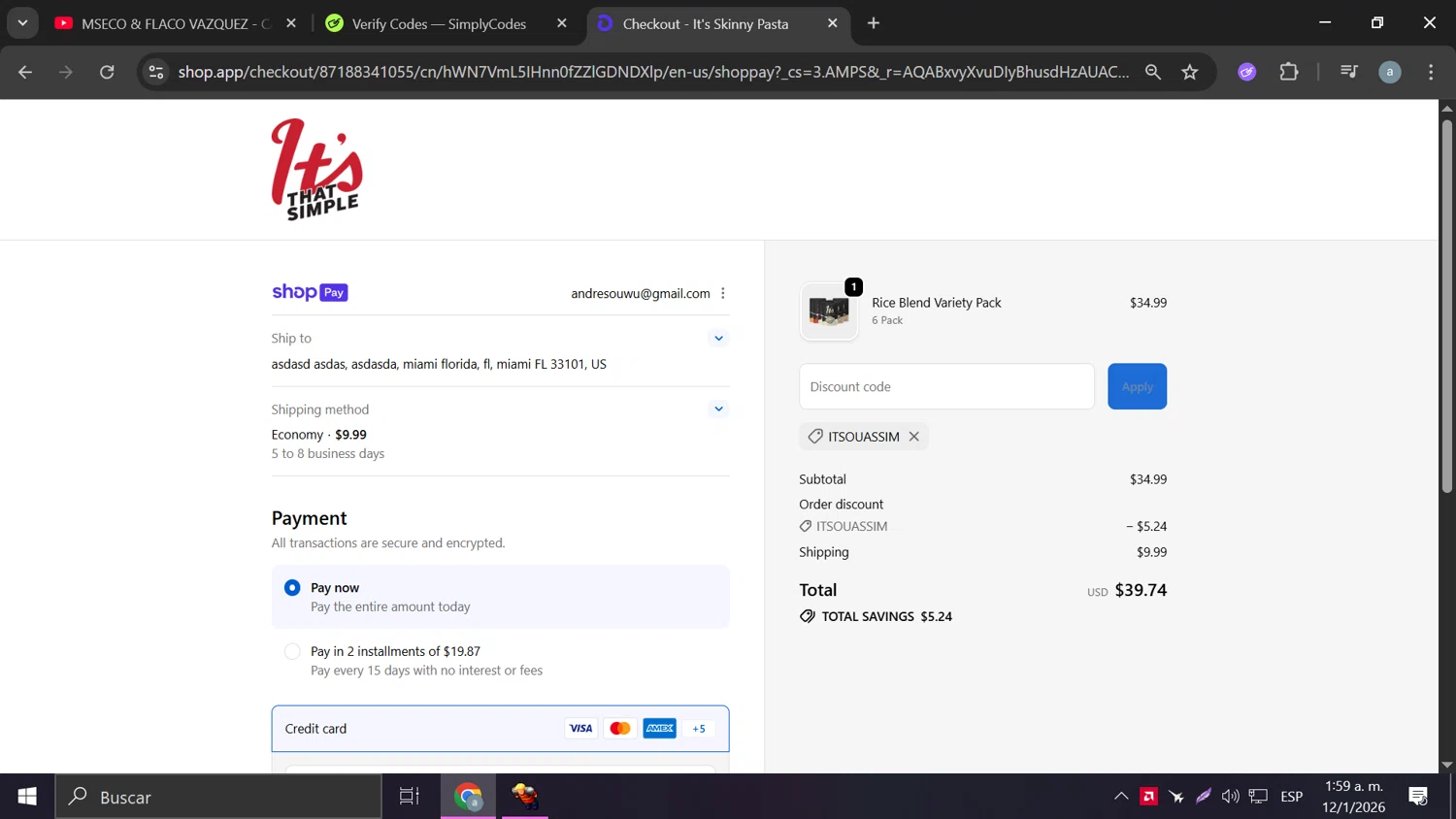Open Windows Task View

pyautogui.click(x=410, y=797)
